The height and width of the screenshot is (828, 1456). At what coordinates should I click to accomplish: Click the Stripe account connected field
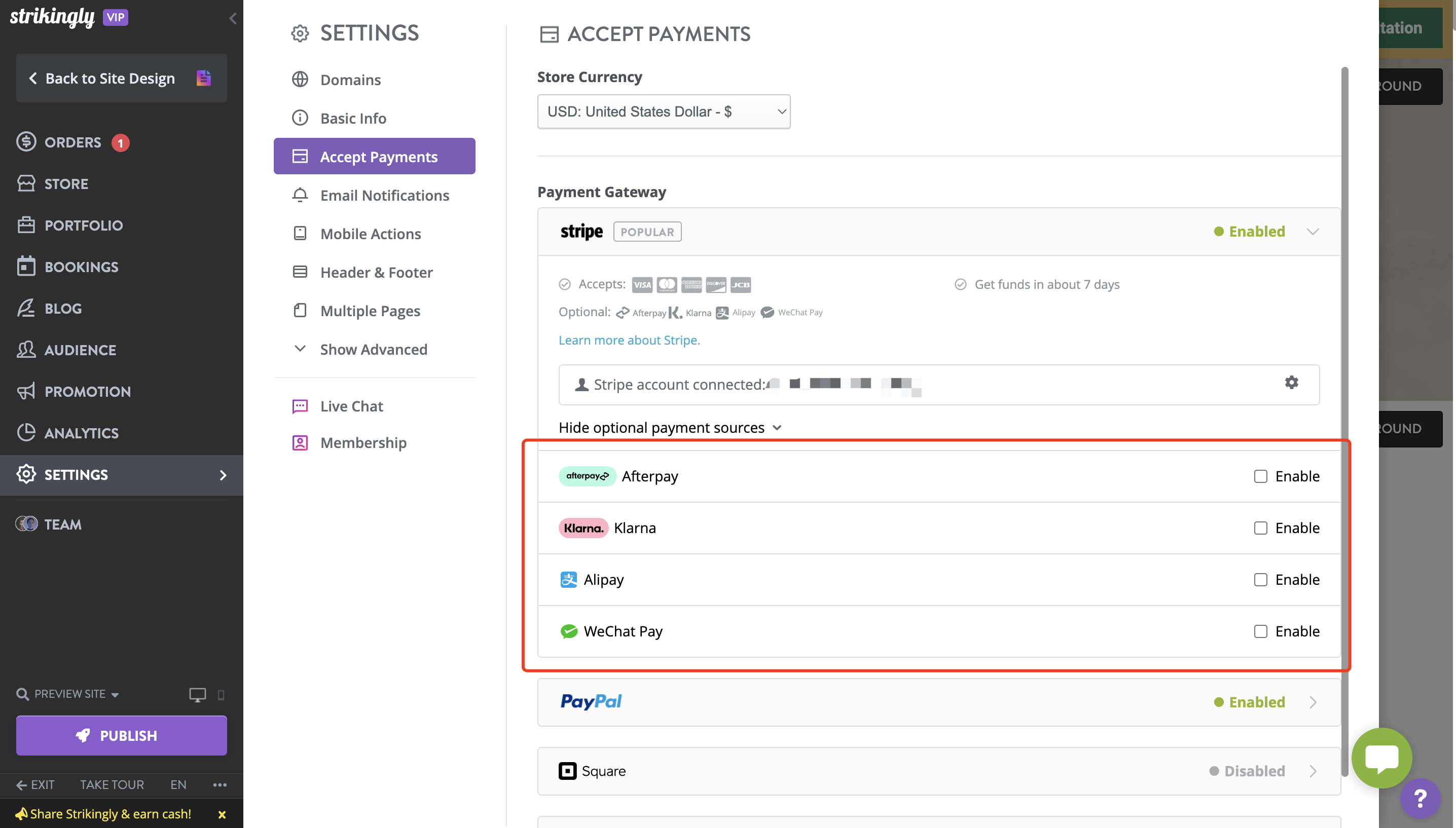point(939,385)
